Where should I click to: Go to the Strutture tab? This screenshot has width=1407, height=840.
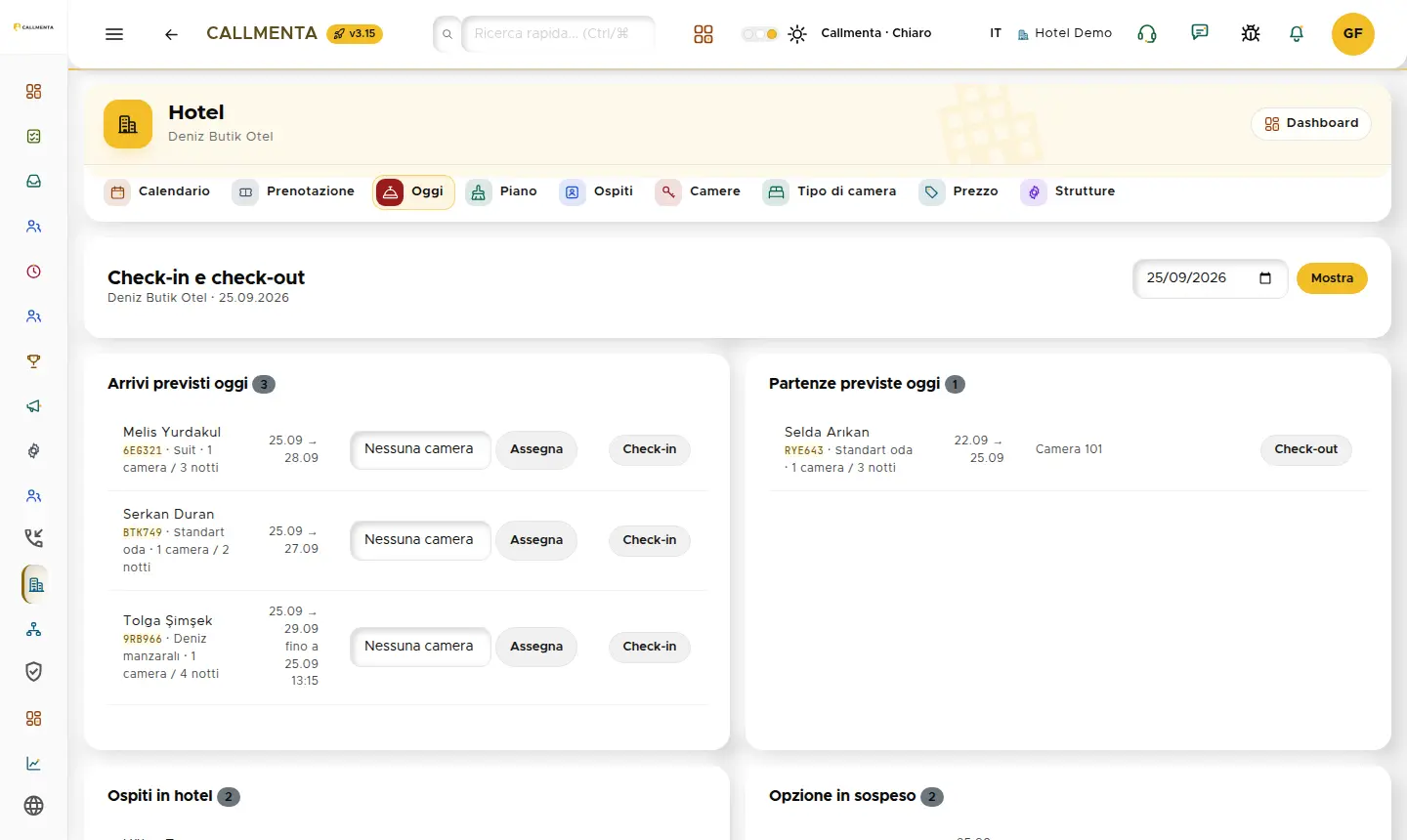[x=1068, y=191]
